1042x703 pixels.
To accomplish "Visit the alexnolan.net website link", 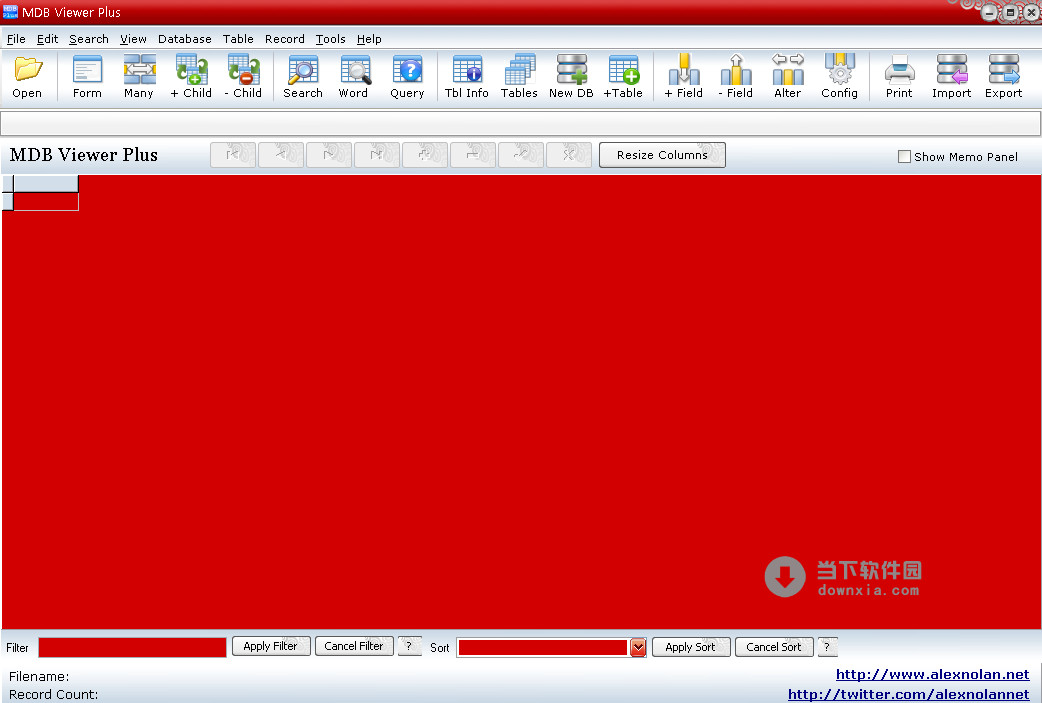I will coord(932,674).
